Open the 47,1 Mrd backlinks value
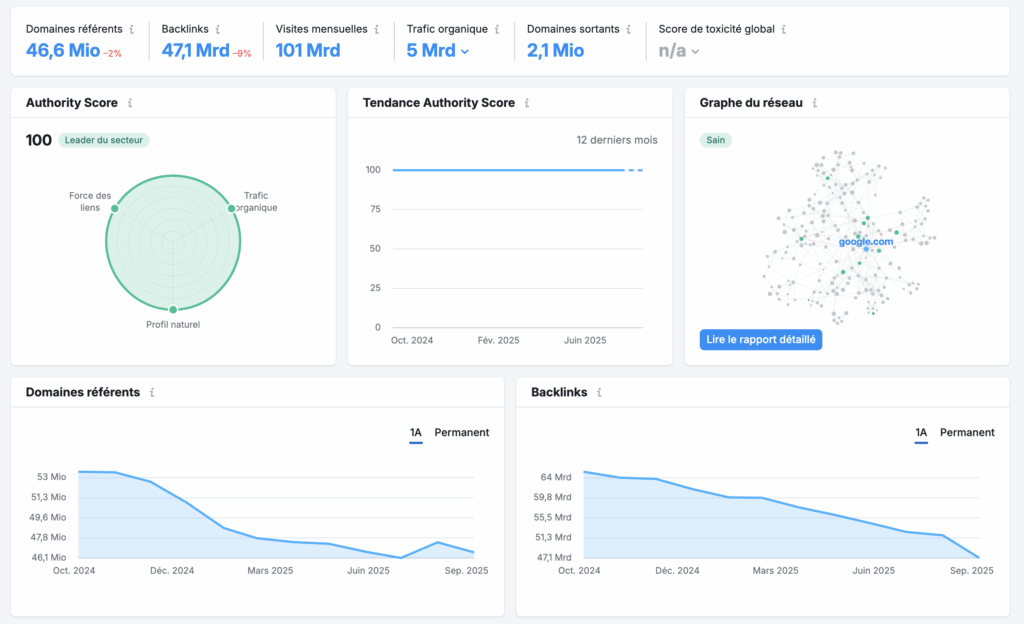Image resolution: width=1024 pixels, height=624 pixels. [195, 50]
